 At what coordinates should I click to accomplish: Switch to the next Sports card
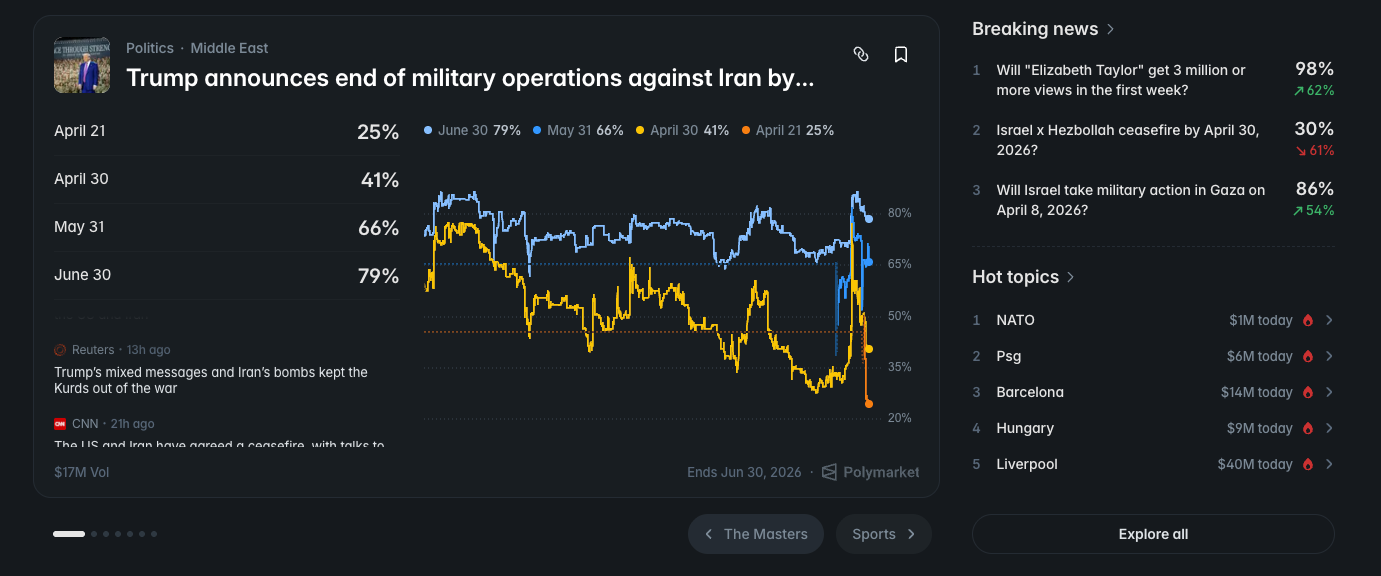[x=884, y=534]
